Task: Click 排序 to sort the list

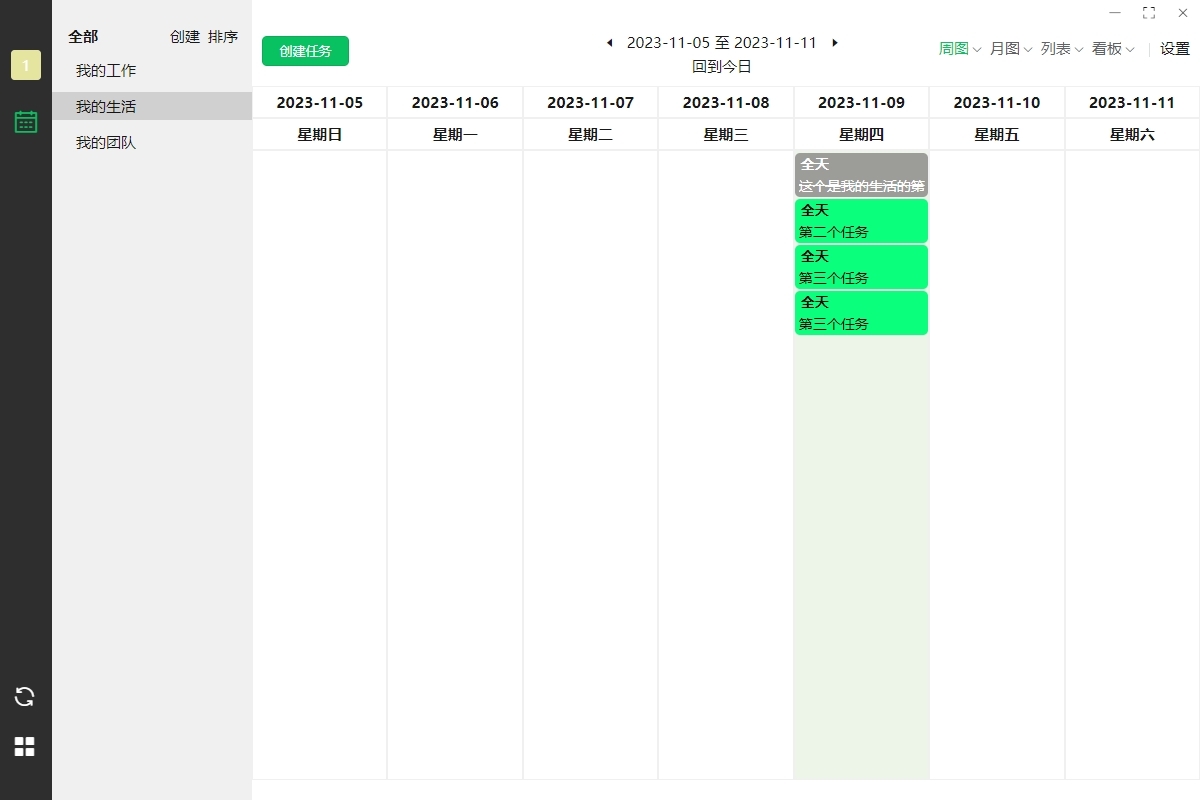Action: (x=223, y=37)
